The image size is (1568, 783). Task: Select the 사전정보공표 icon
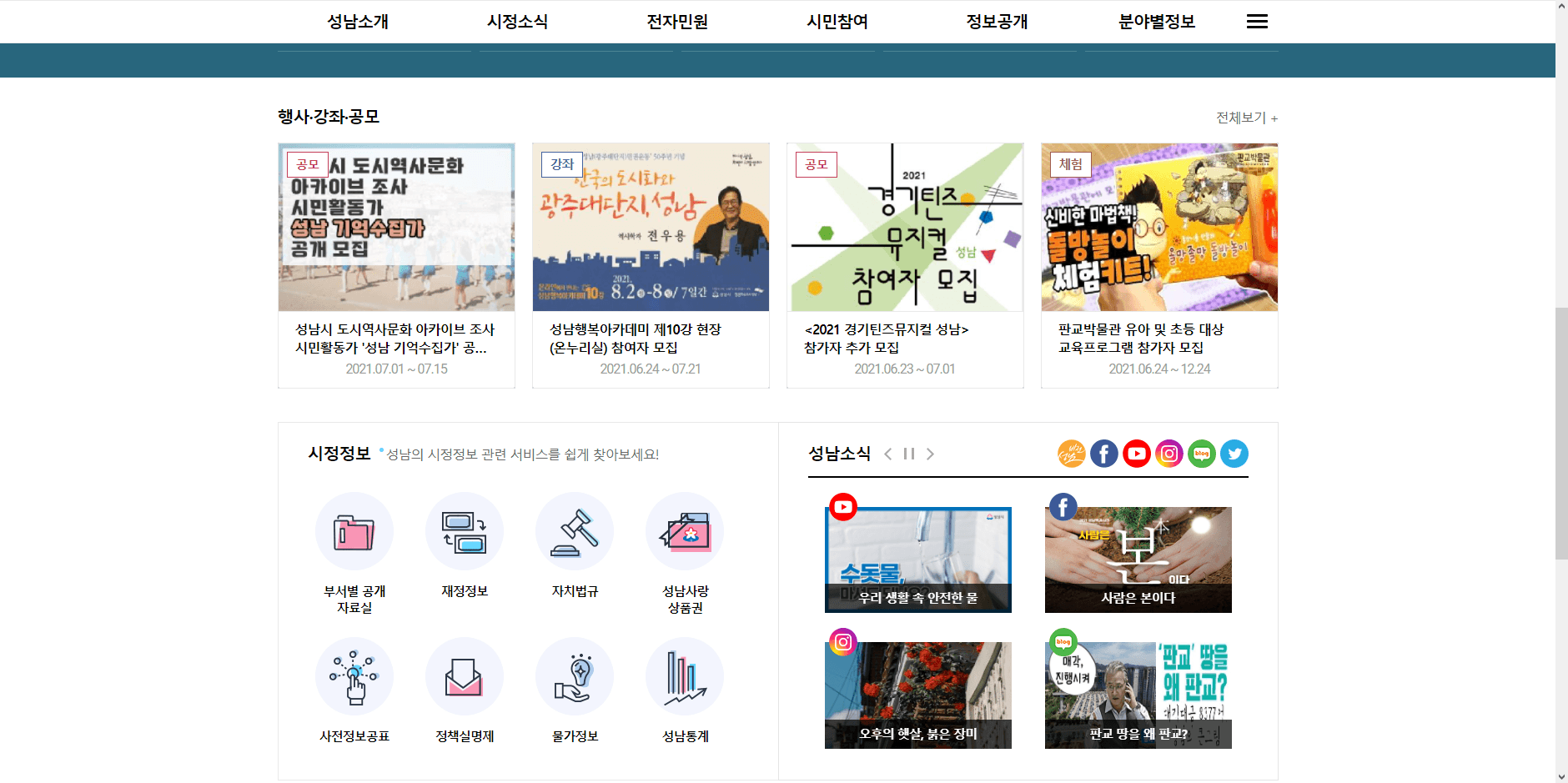click(354, 676)
